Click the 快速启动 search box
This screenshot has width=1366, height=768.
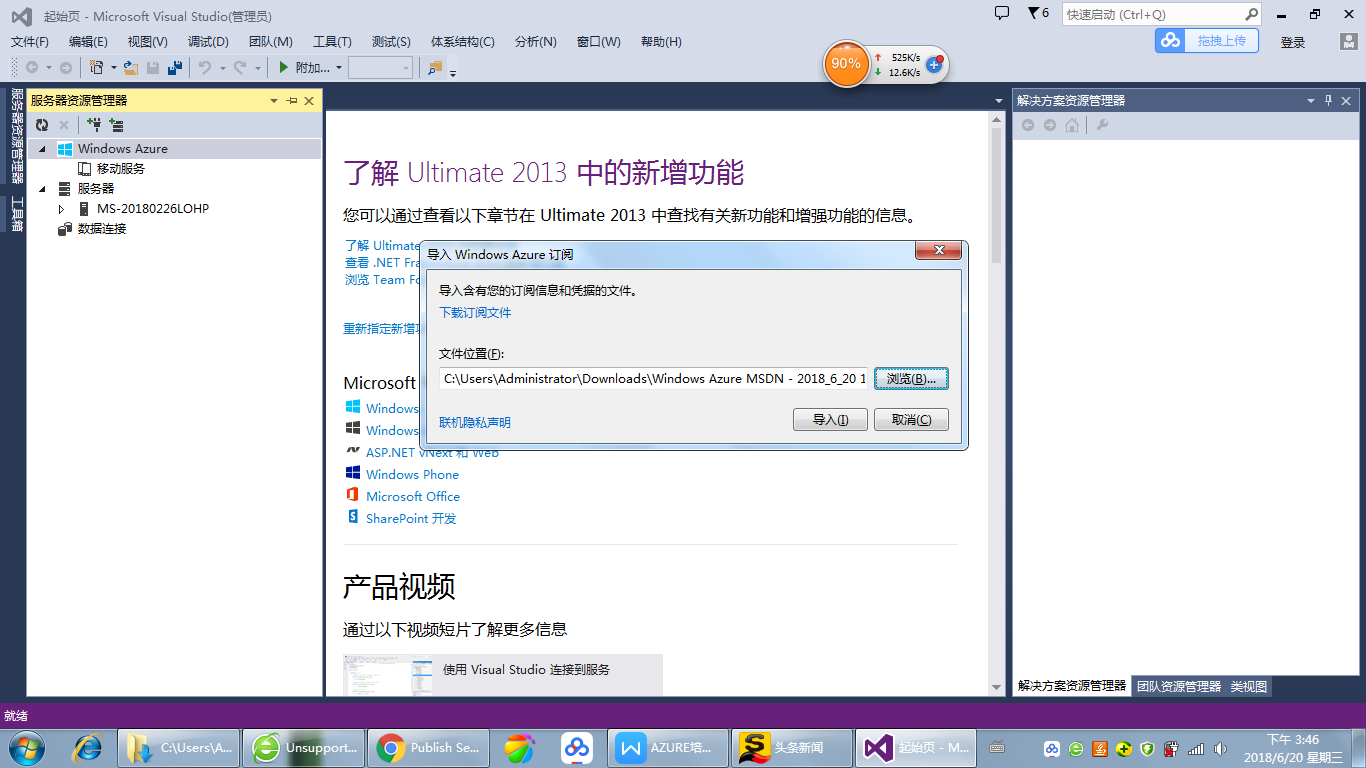click(x=1161, y=14)
